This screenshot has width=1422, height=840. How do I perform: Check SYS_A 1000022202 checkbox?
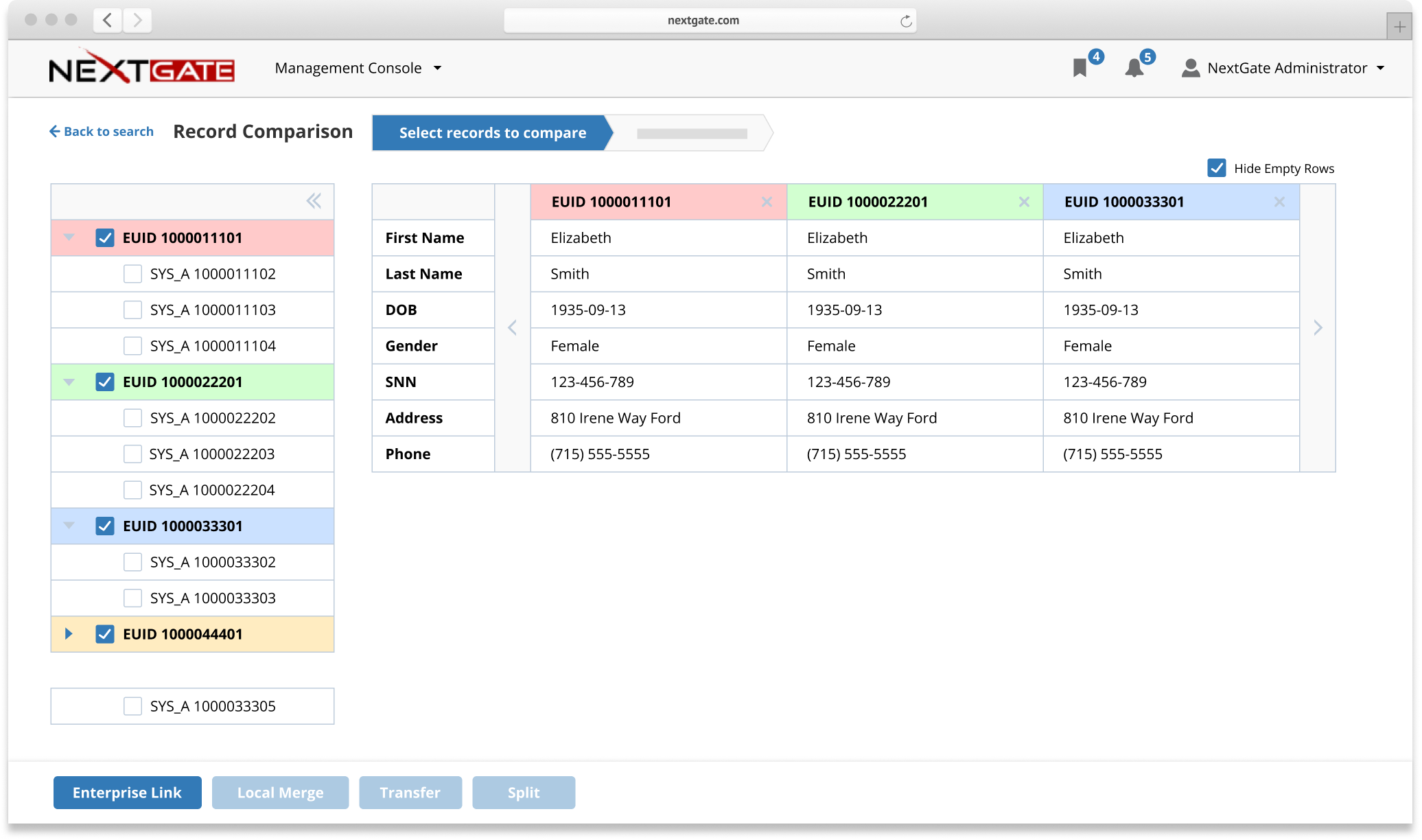pyautogui.click(x=132, y=418)
